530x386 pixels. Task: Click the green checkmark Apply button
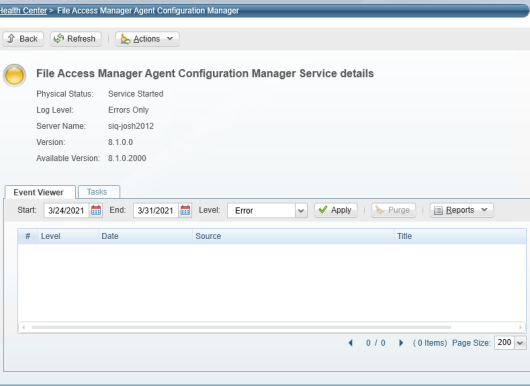coord(335,210)
